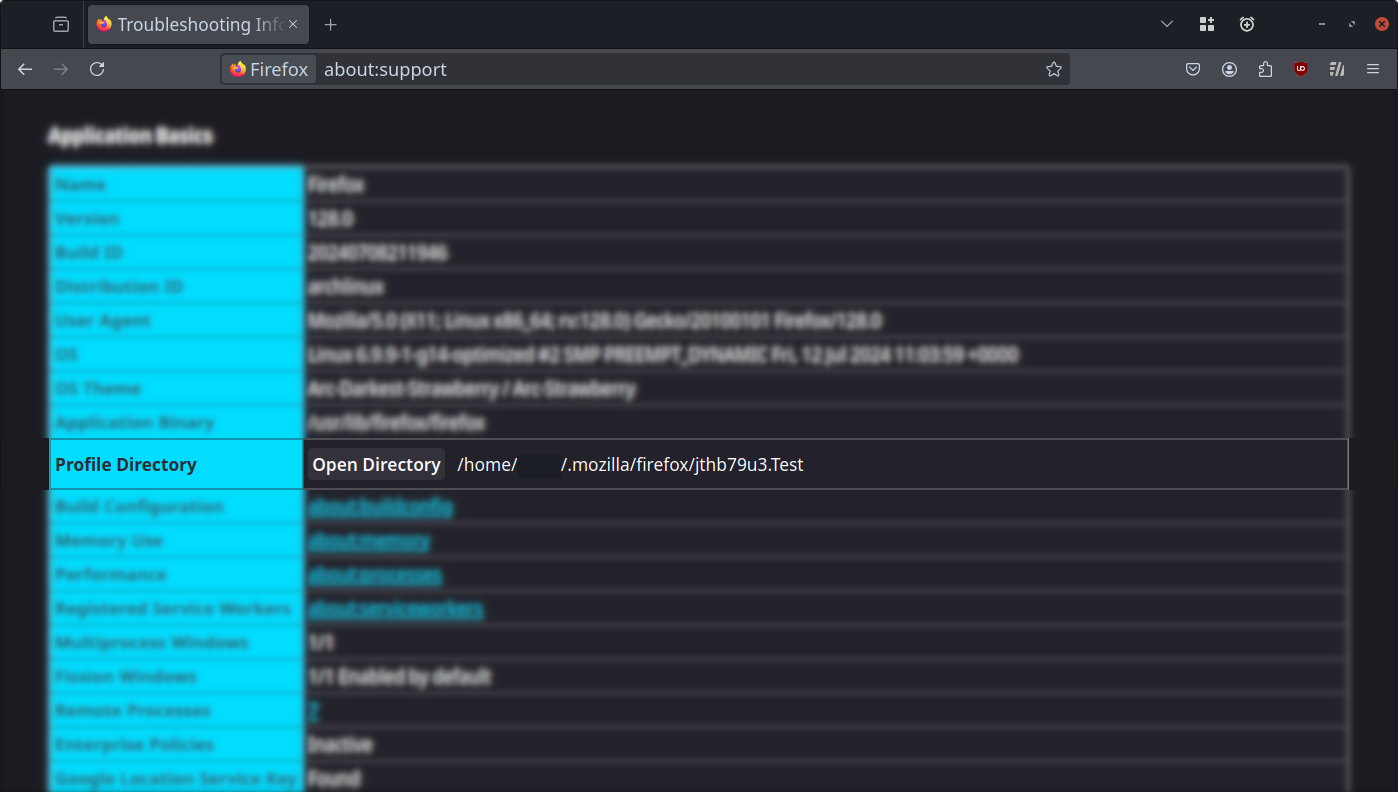This screenshot has height=792, width=1398.
Task: Open the about:processes link
Action: coord(375,575)
